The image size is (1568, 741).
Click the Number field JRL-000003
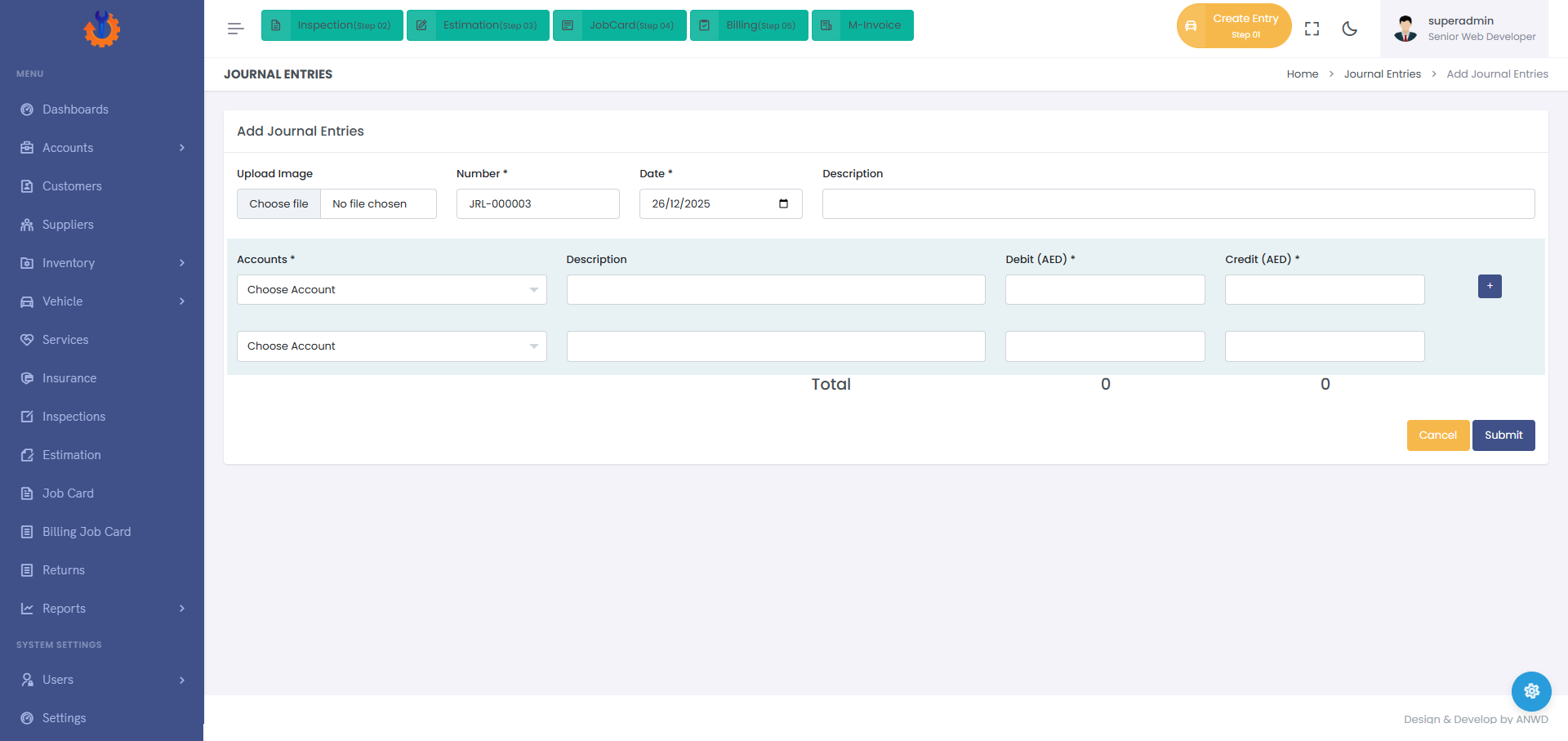coord(538,204)
